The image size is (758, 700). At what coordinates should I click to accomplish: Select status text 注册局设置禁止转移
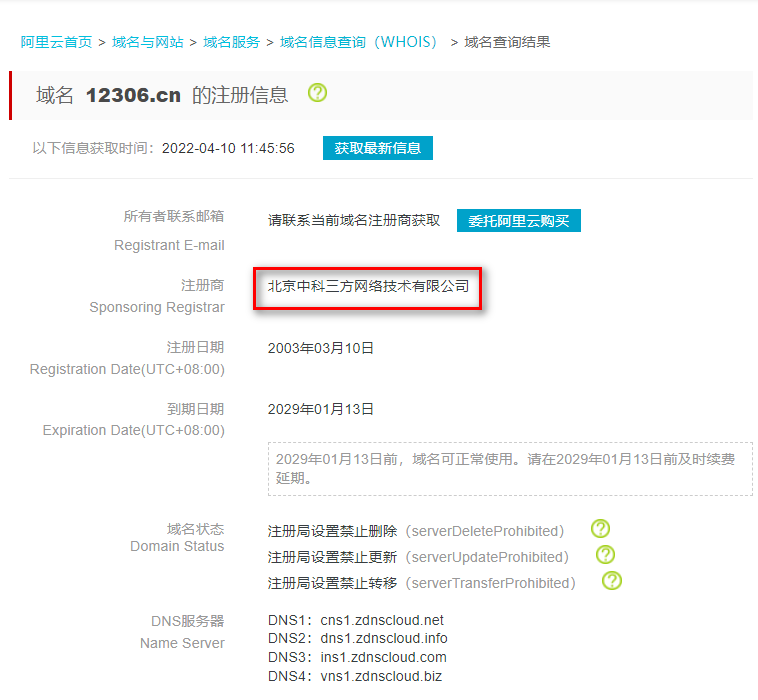[332, 583]
